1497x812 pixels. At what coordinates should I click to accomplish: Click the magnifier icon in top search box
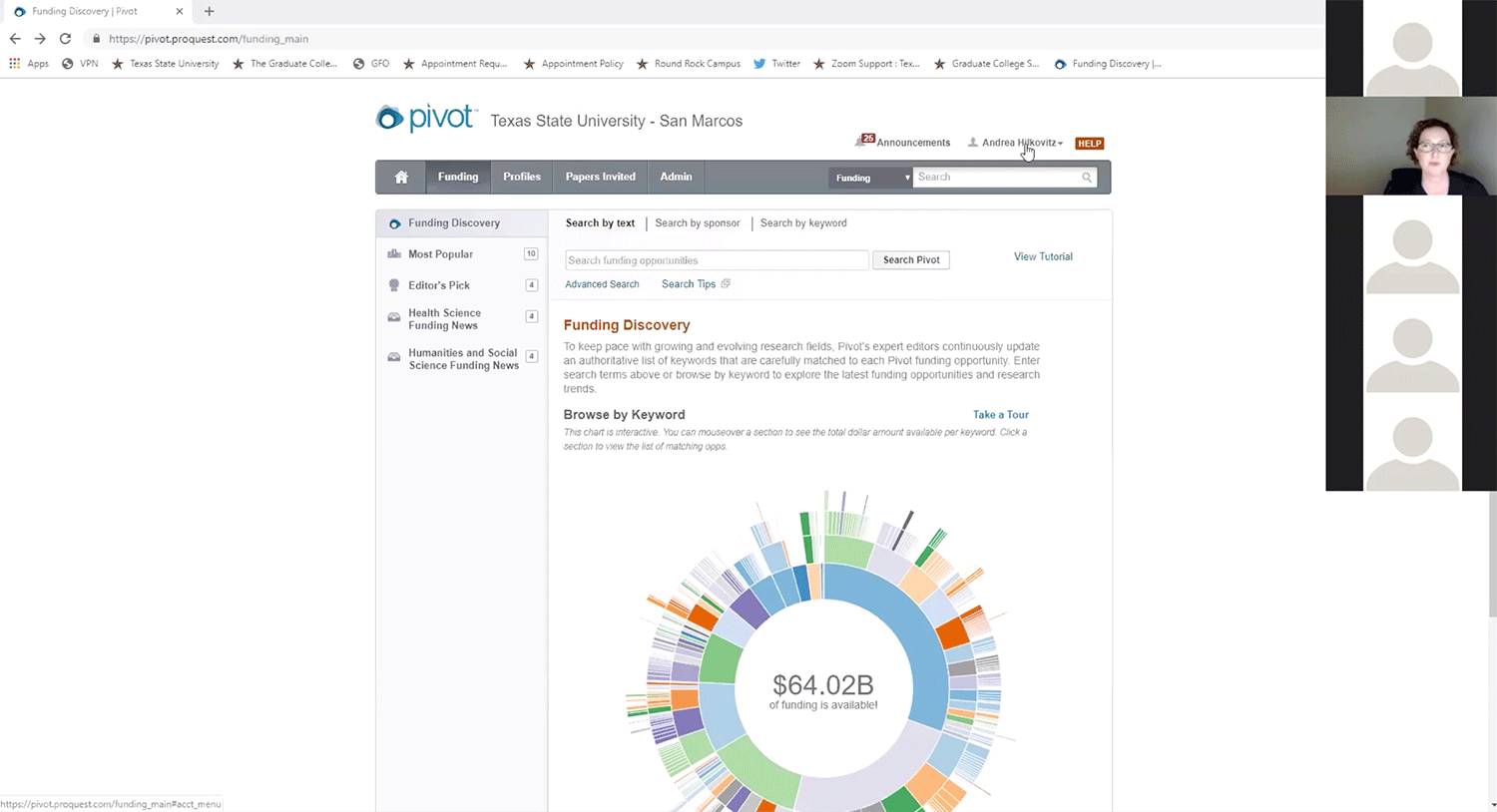point(1087,177)
